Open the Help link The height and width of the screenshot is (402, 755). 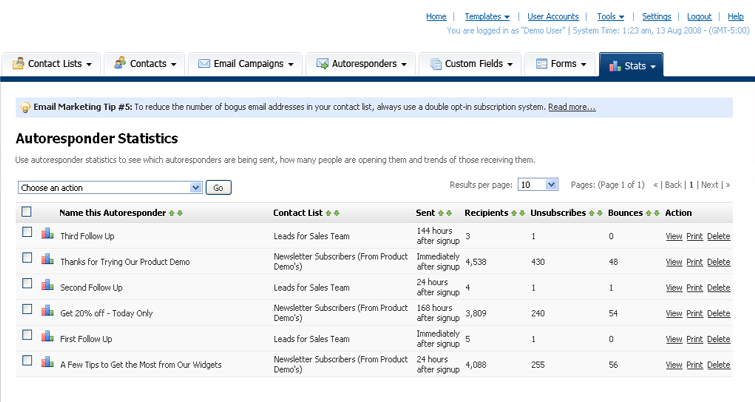[735, 16]
